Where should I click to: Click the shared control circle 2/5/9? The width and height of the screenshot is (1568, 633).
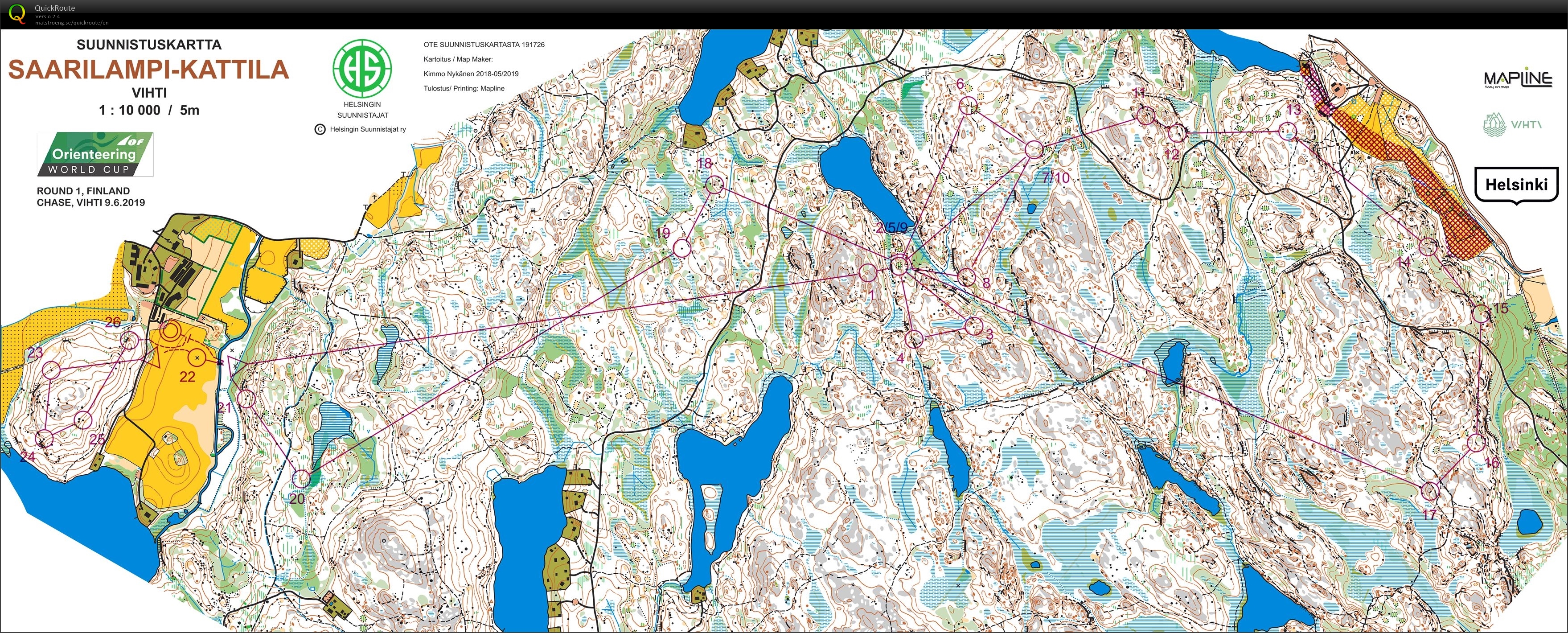(899, 265)
